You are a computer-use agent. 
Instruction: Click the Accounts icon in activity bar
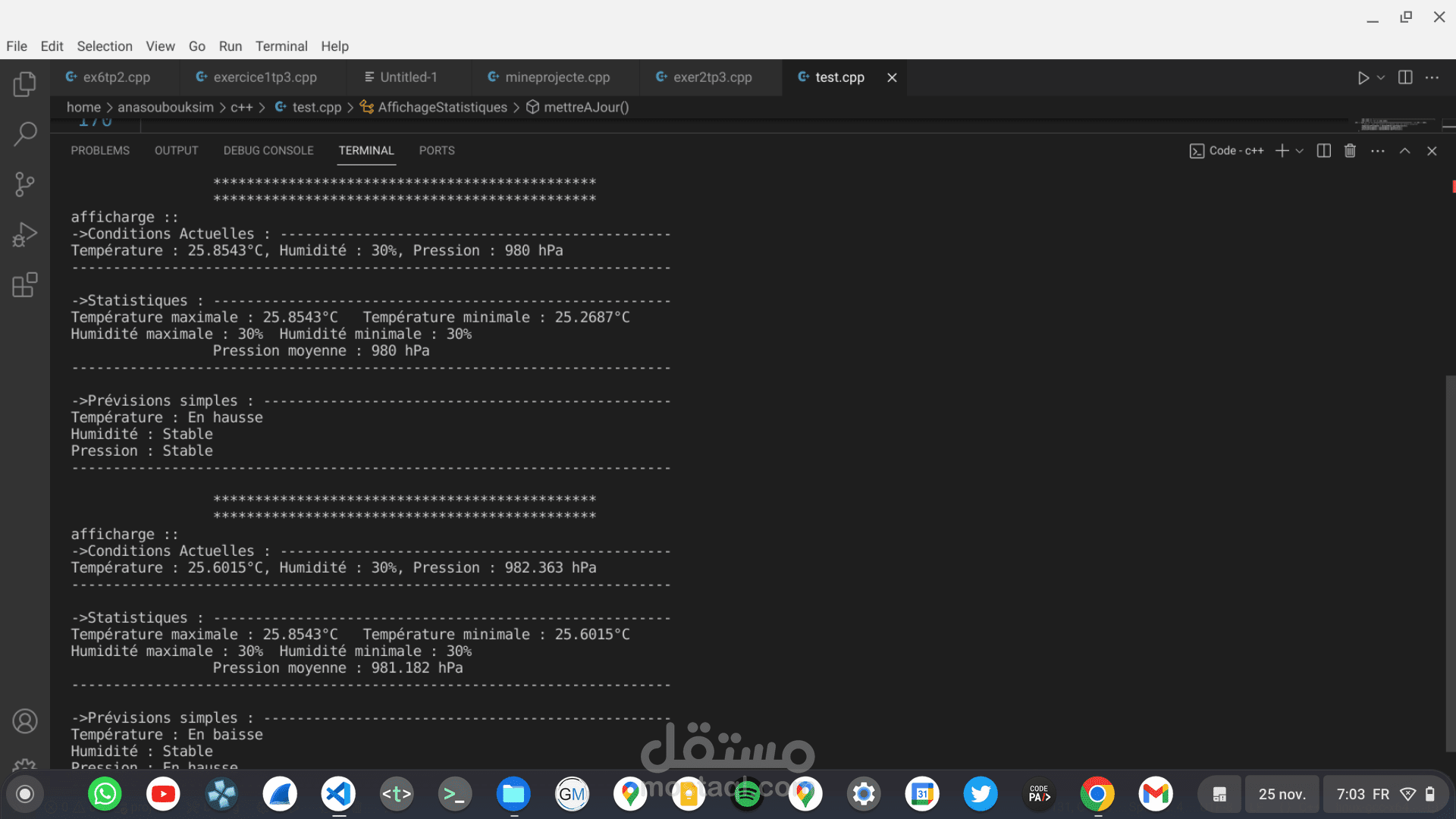pos(24,720)
